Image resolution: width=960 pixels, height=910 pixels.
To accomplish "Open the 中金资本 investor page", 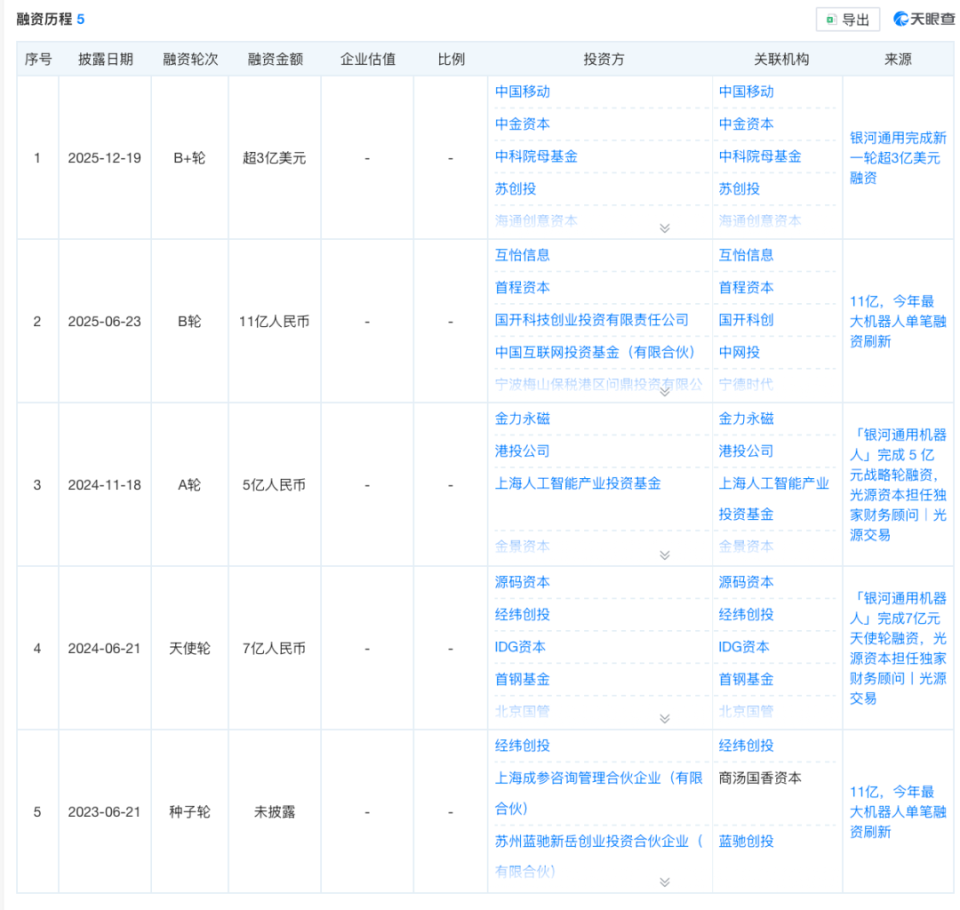I will click(x=520, y=124).
